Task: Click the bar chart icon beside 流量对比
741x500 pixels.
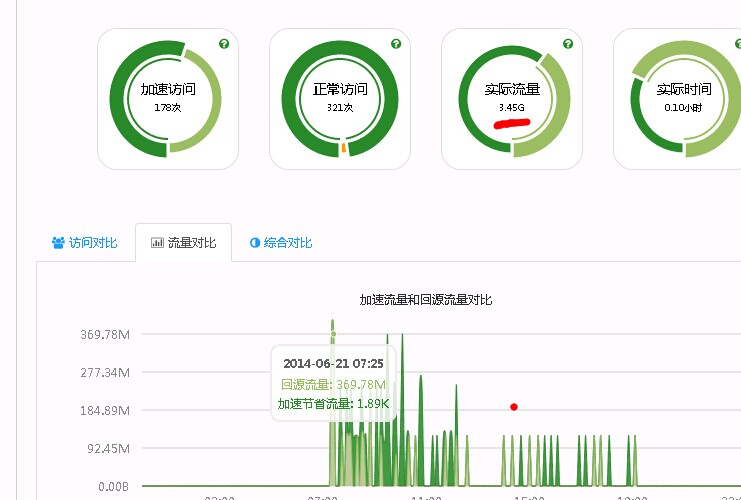Action: pyautogui.click(x=157, y=243)
